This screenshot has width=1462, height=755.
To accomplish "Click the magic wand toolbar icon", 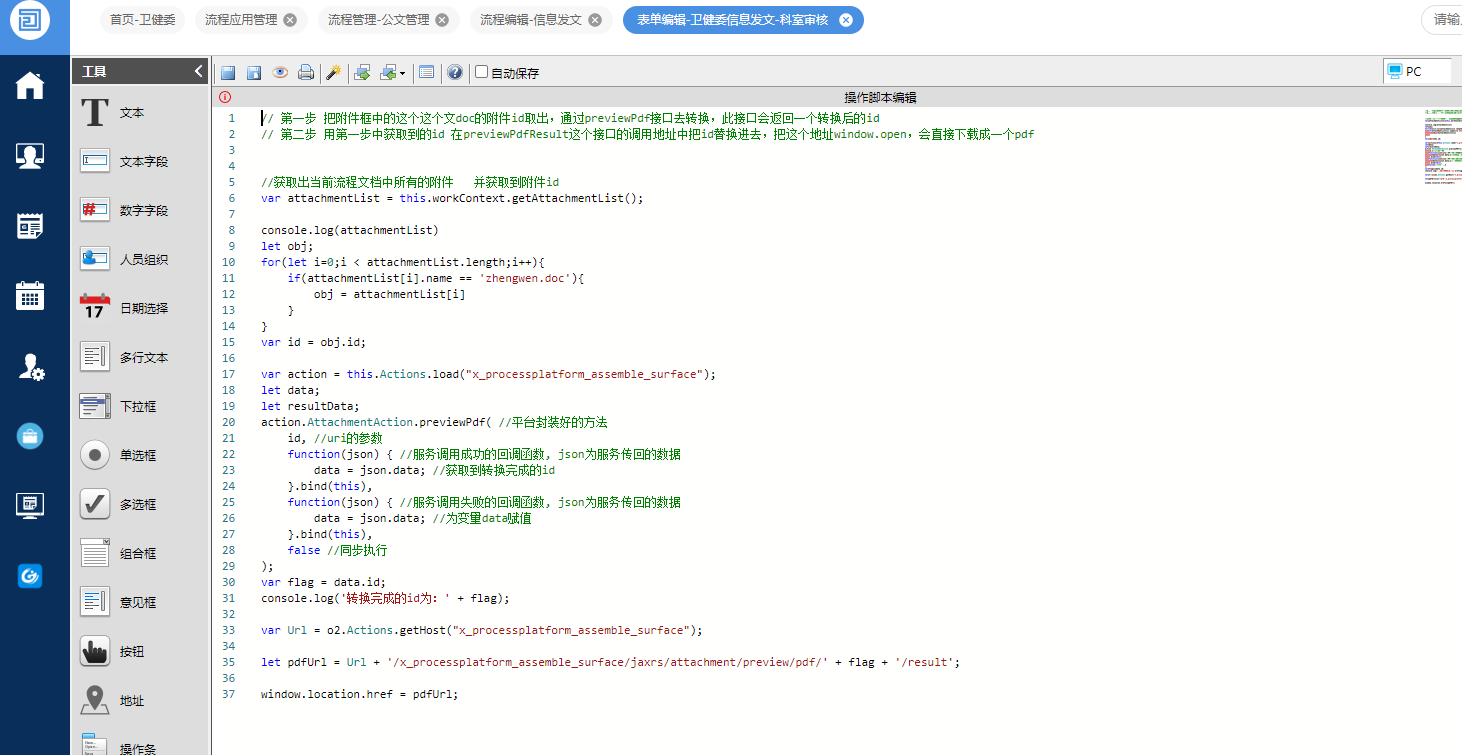I will (334, 73).
